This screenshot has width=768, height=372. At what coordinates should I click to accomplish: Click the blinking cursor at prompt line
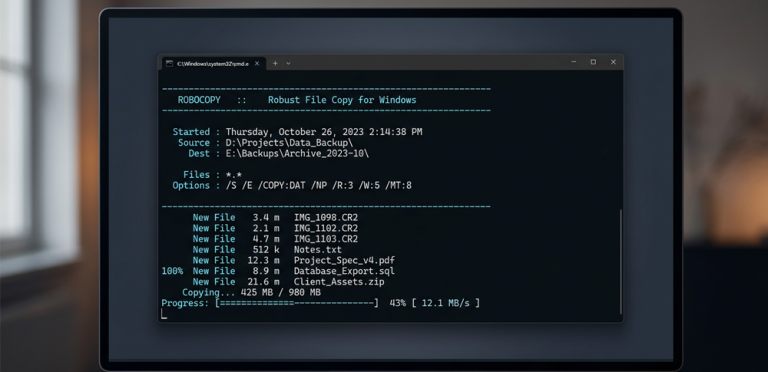pyautogui.click(x=164, y=314)
